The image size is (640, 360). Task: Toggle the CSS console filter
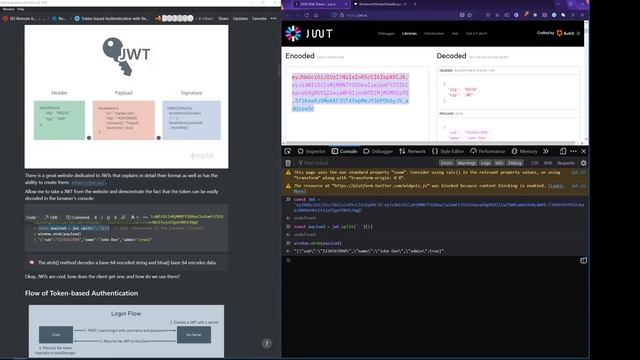pyautogui.click(x=534, y=163)
